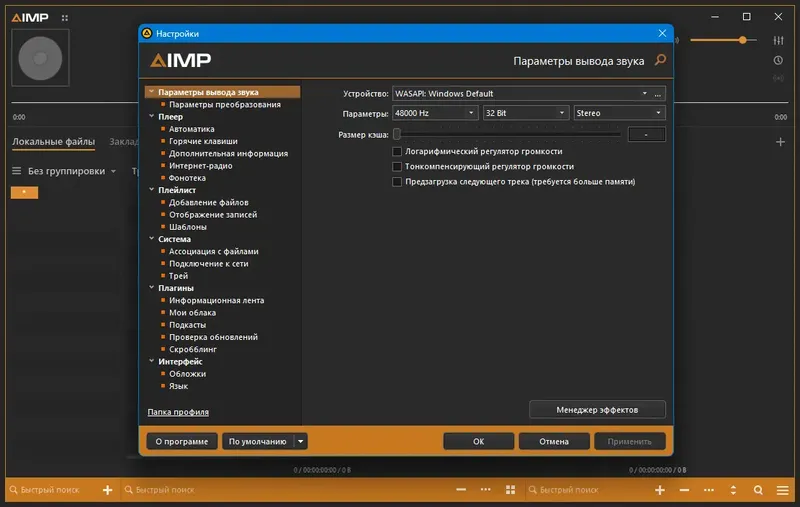Select Трей in the tree
Screen dimensions: 800x507
(178, 276)
